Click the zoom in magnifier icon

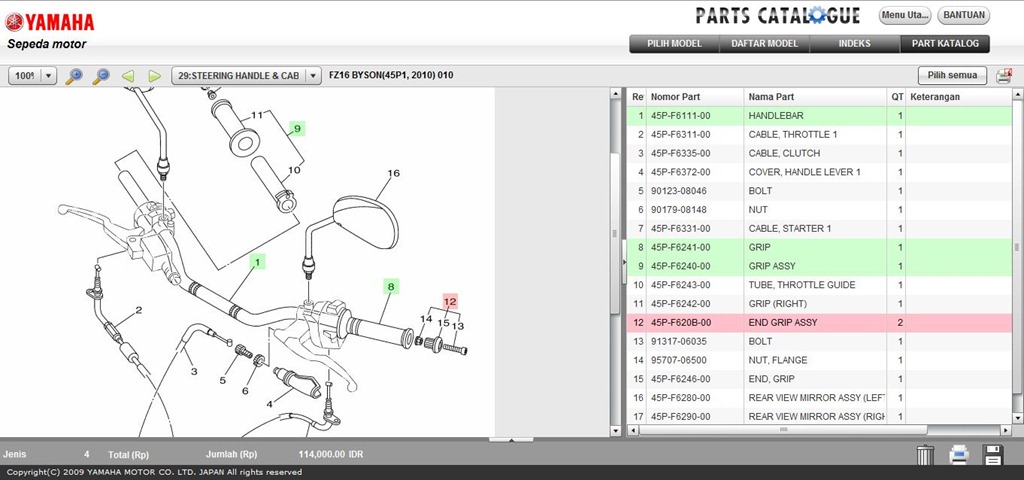coord(74,76)
